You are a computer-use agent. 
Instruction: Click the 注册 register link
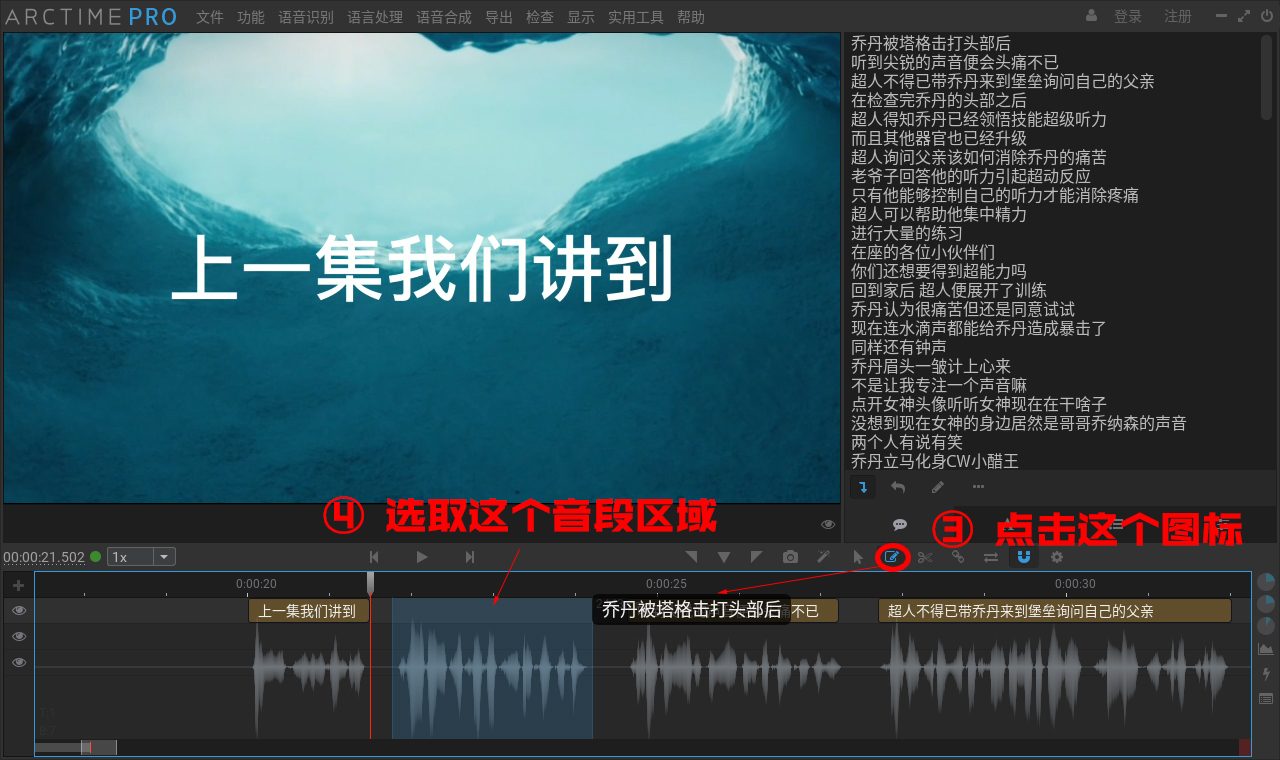pos(1178,16)
